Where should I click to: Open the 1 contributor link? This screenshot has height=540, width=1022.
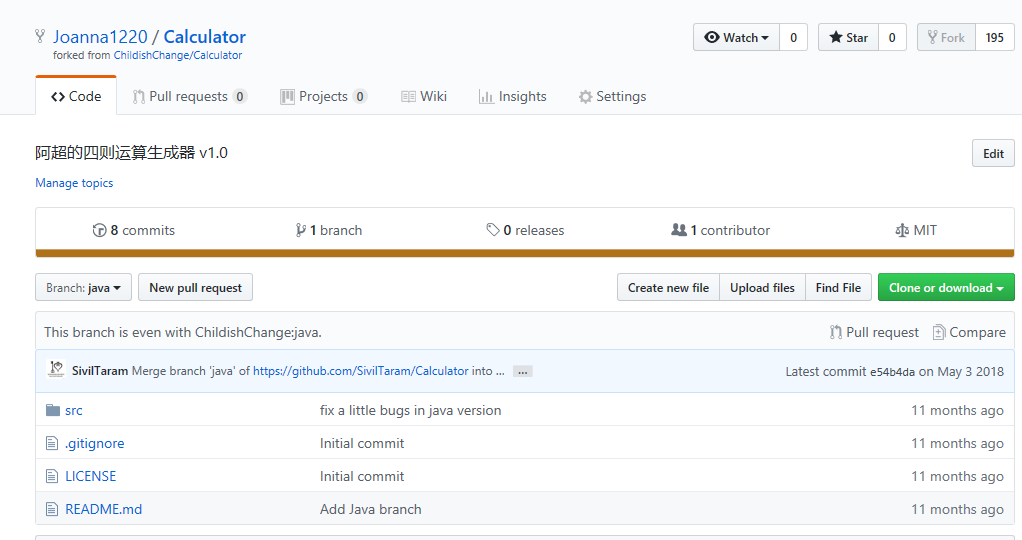[721, 230]
